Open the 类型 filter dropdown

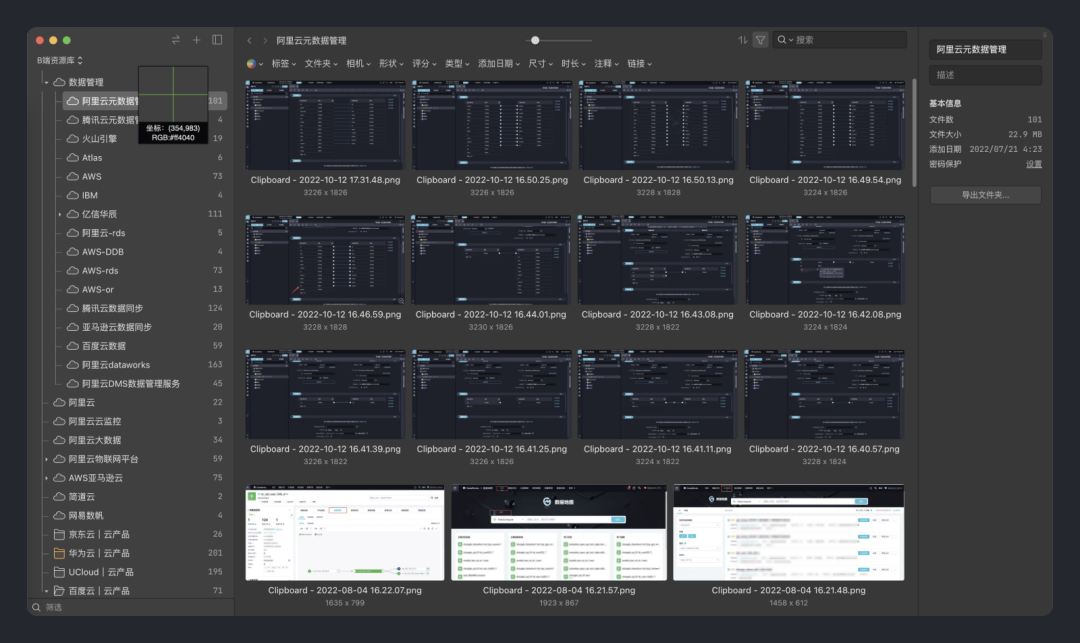coord(457,63)
